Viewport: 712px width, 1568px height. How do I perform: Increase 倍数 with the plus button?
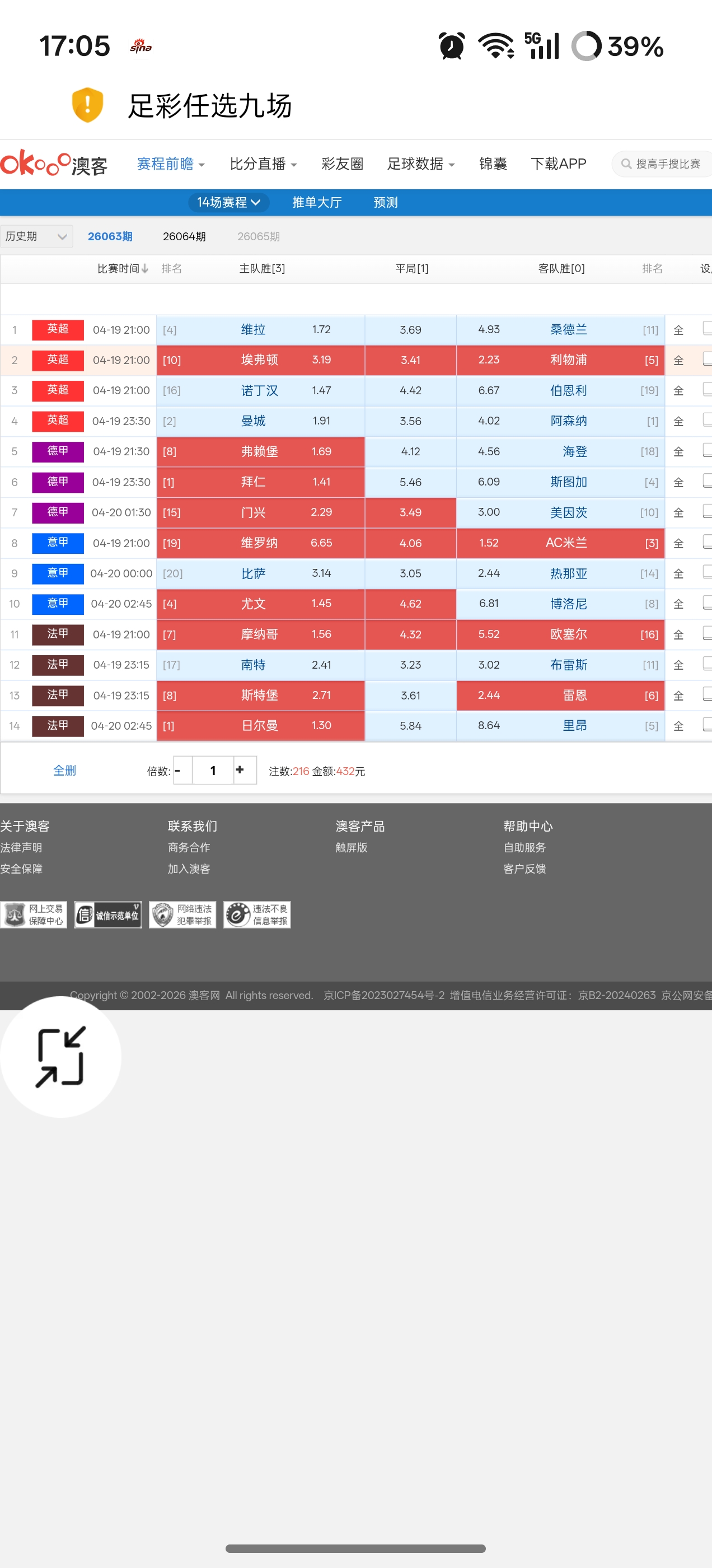click(x=240, y=770)
